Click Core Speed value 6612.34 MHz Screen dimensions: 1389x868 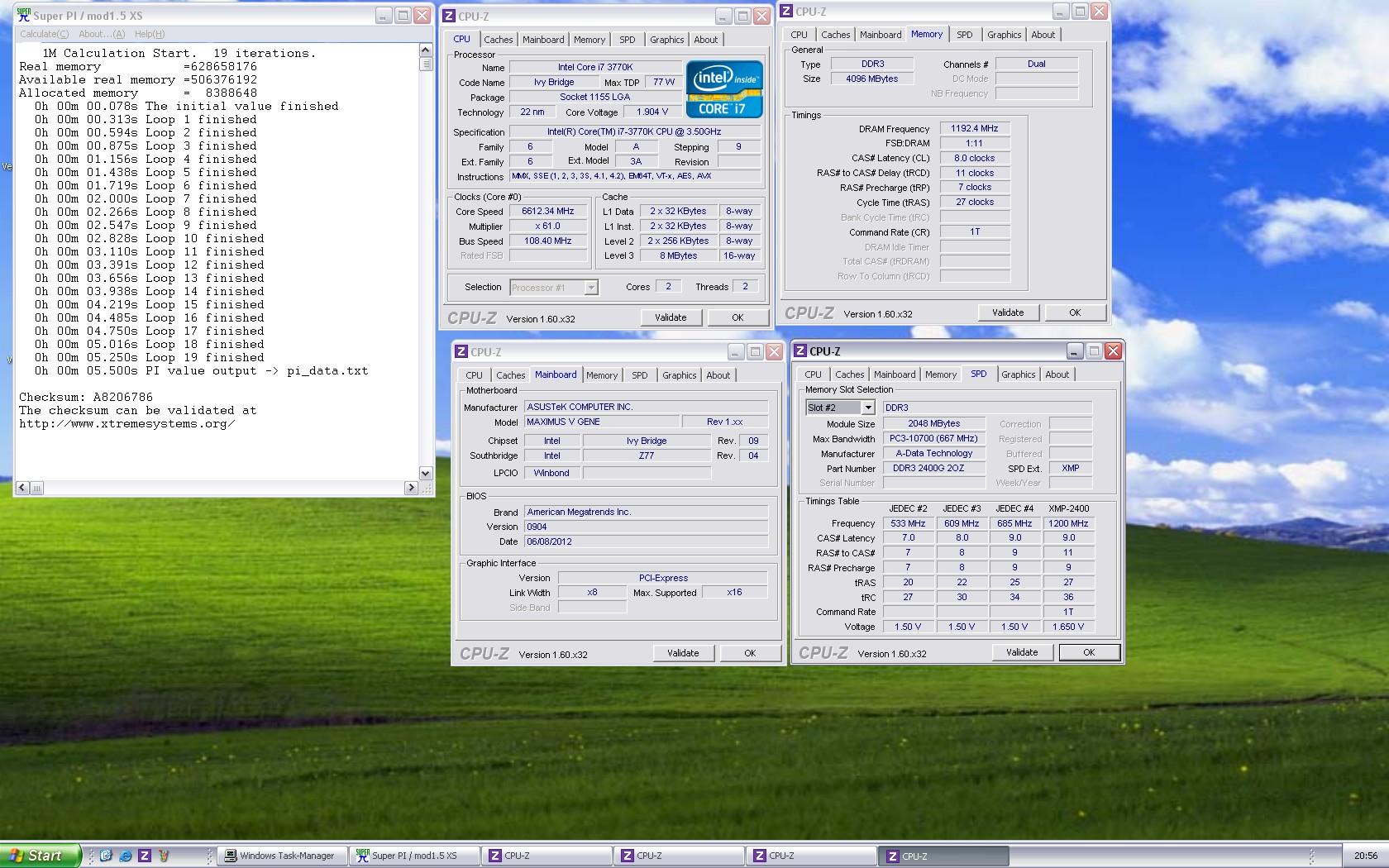[548, 212]
